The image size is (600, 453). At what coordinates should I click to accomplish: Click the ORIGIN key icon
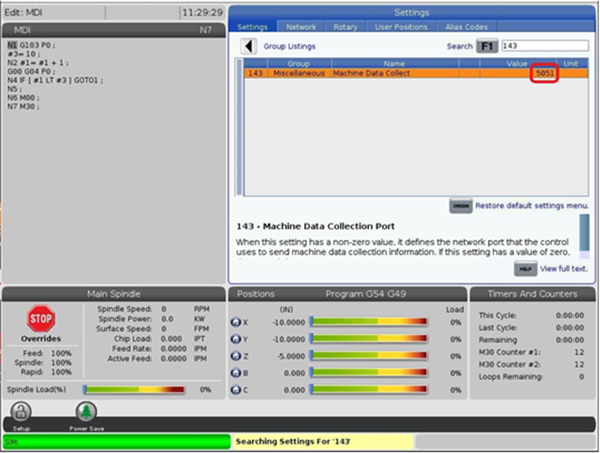click(461, 206)
